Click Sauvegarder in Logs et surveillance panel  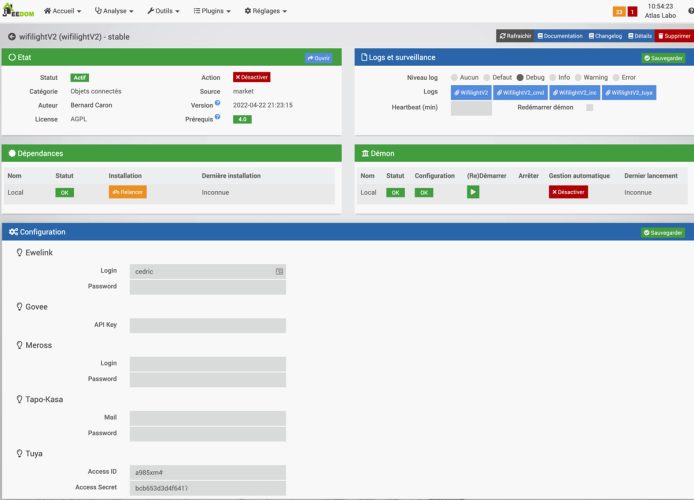tap(663, 58)
